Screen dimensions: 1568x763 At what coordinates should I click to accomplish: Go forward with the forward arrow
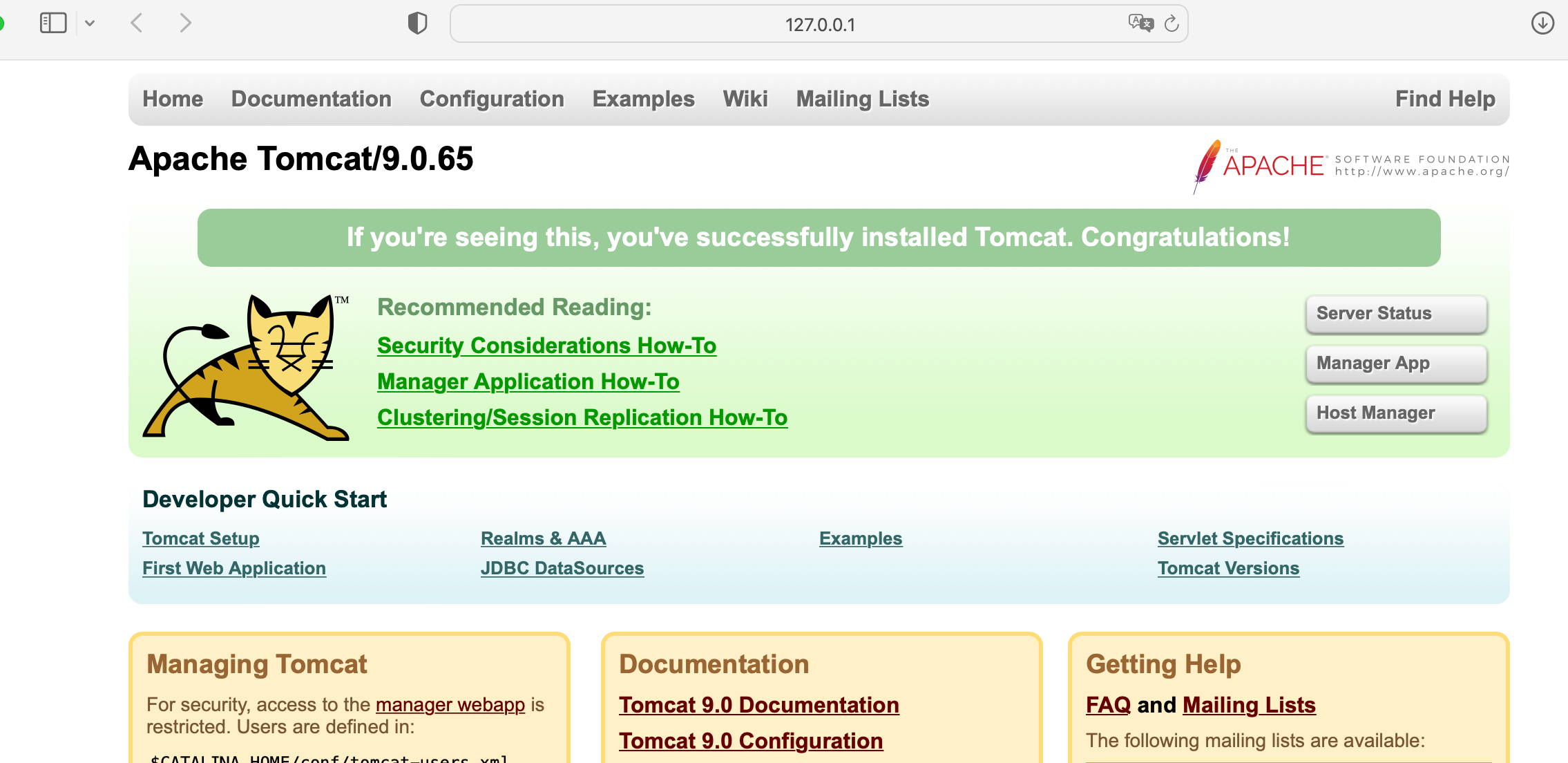pyautogui.click(x=184, y=23)
